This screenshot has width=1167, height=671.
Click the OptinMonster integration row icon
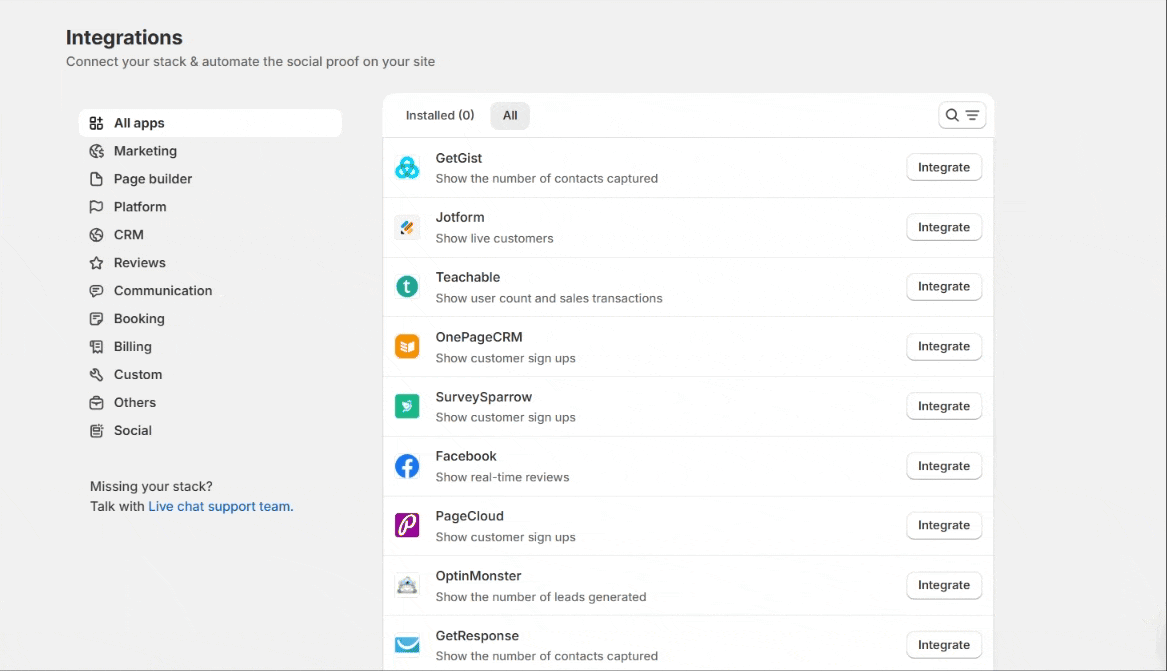click(407, 586)
